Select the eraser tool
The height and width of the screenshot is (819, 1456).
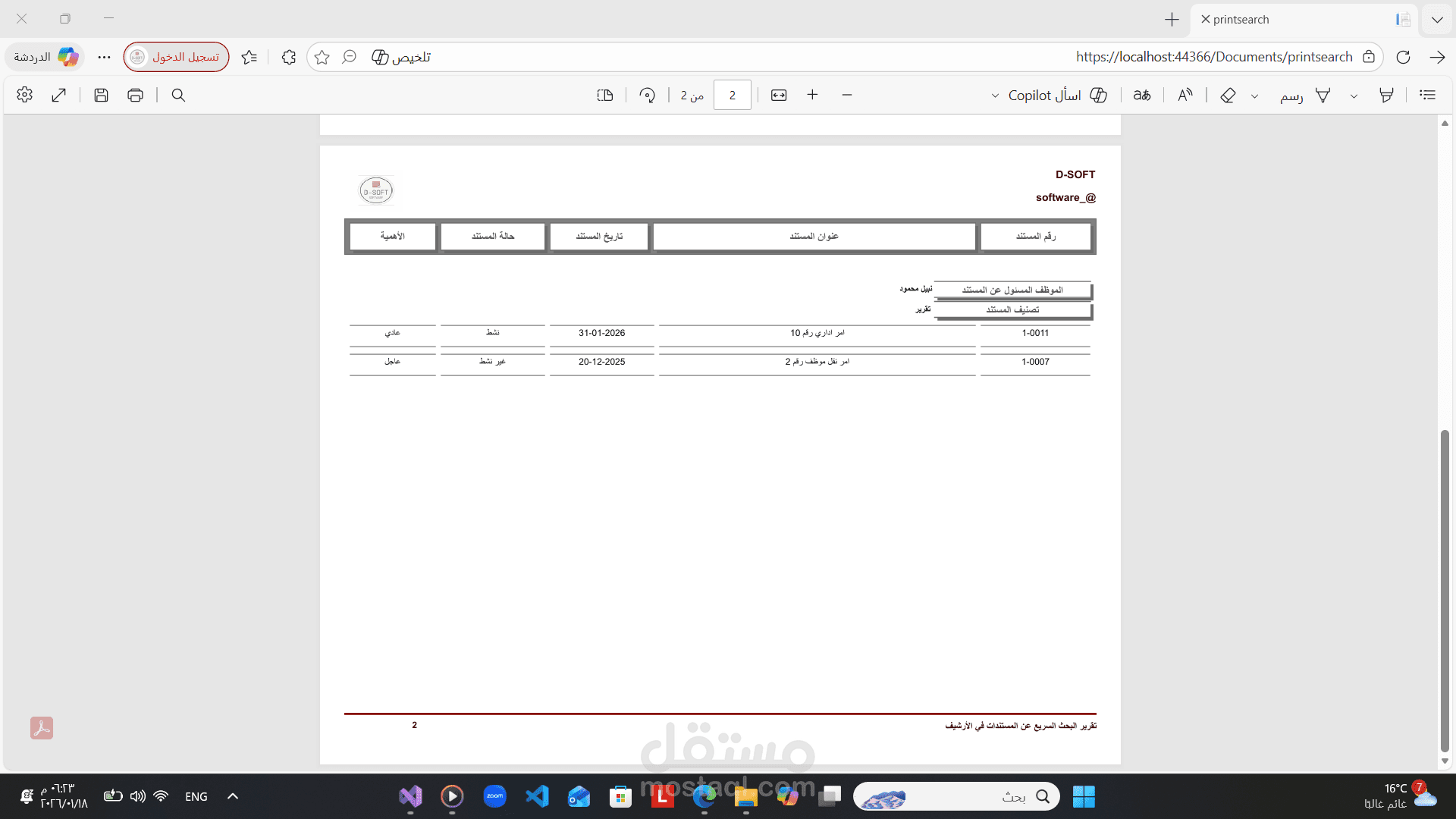coord(1228,95)
